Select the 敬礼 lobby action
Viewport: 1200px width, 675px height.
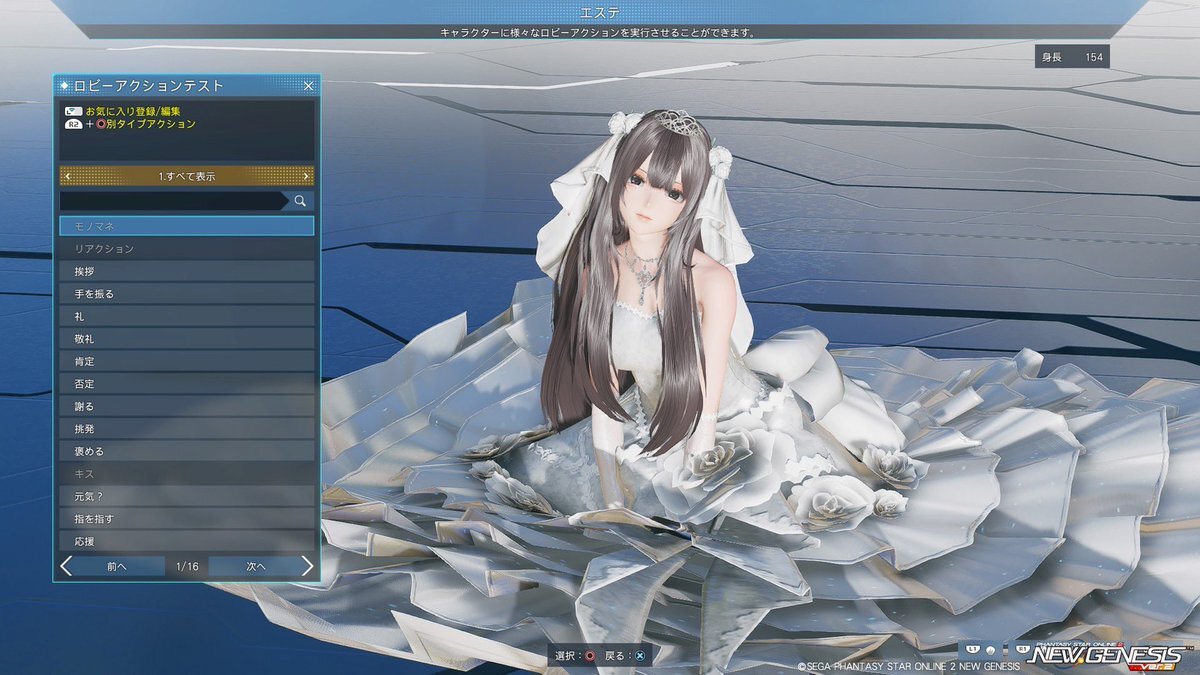click(187, 339)
